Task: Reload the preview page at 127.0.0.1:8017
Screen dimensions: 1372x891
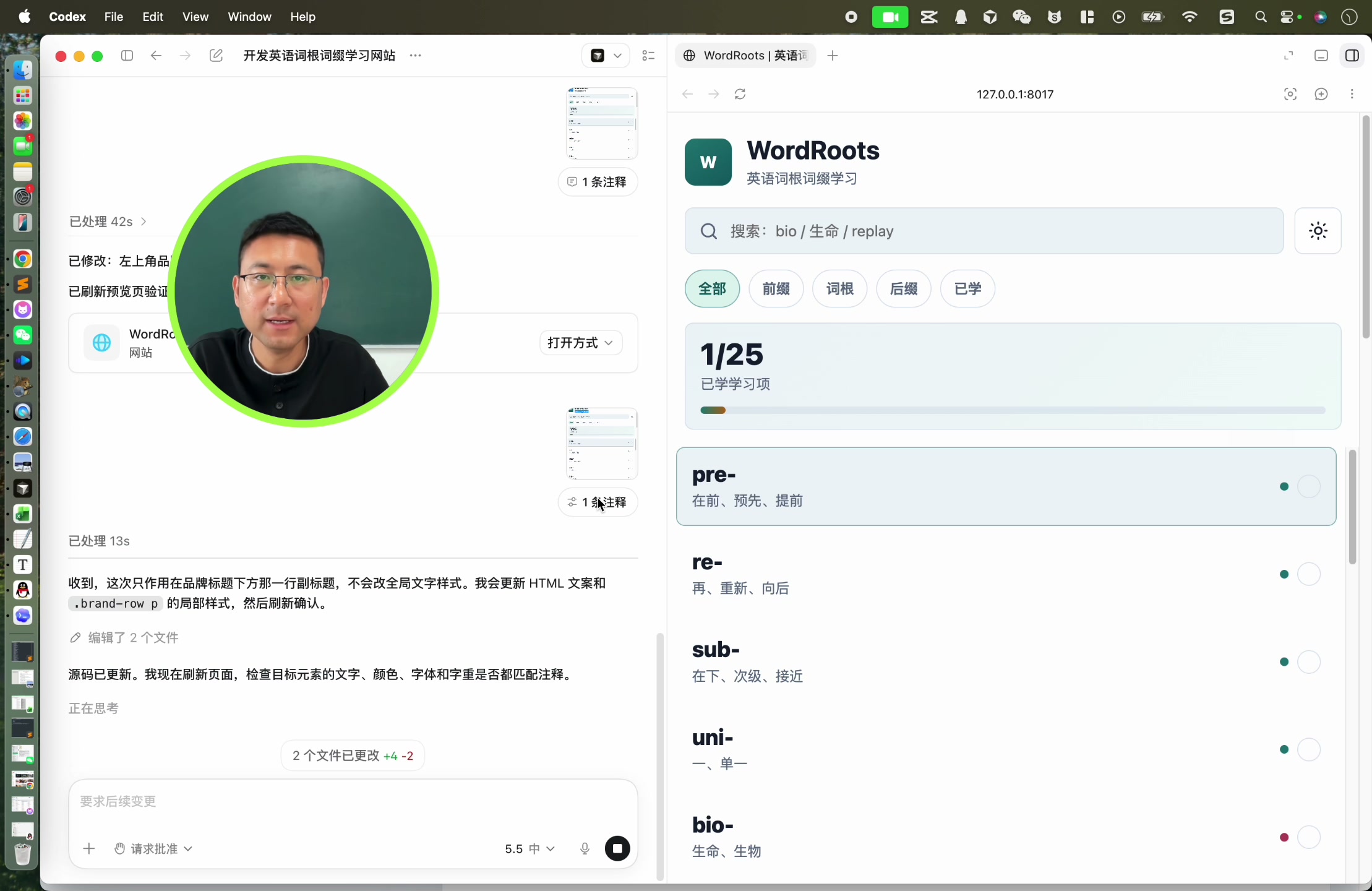Action: coord(740,94)
